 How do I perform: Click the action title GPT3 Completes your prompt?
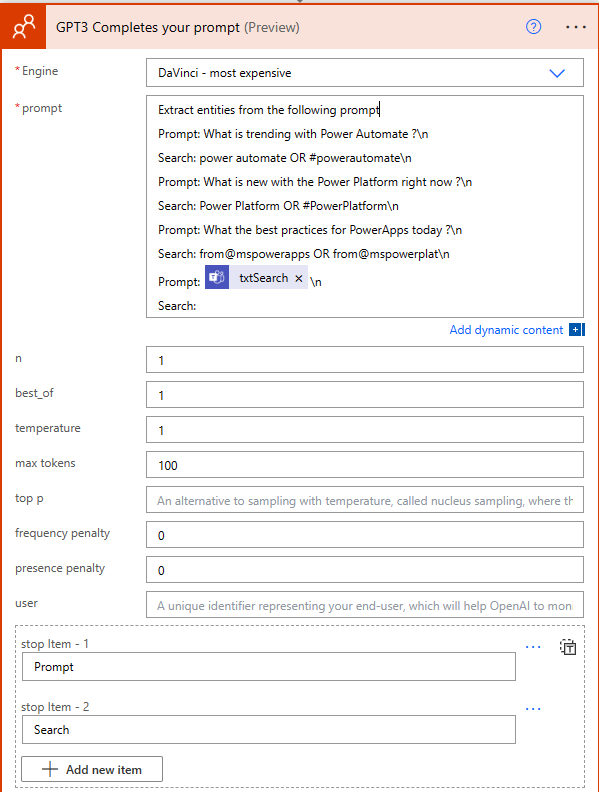(x=147, y=27)
